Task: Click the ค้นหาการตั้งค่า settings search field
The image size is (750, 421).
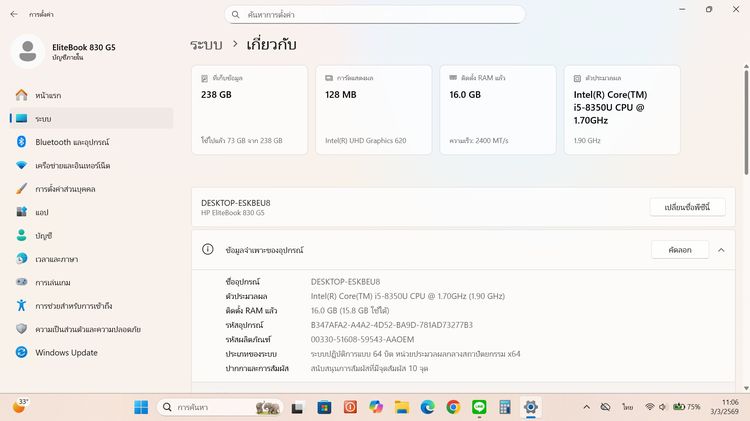Action: (375, 14)
